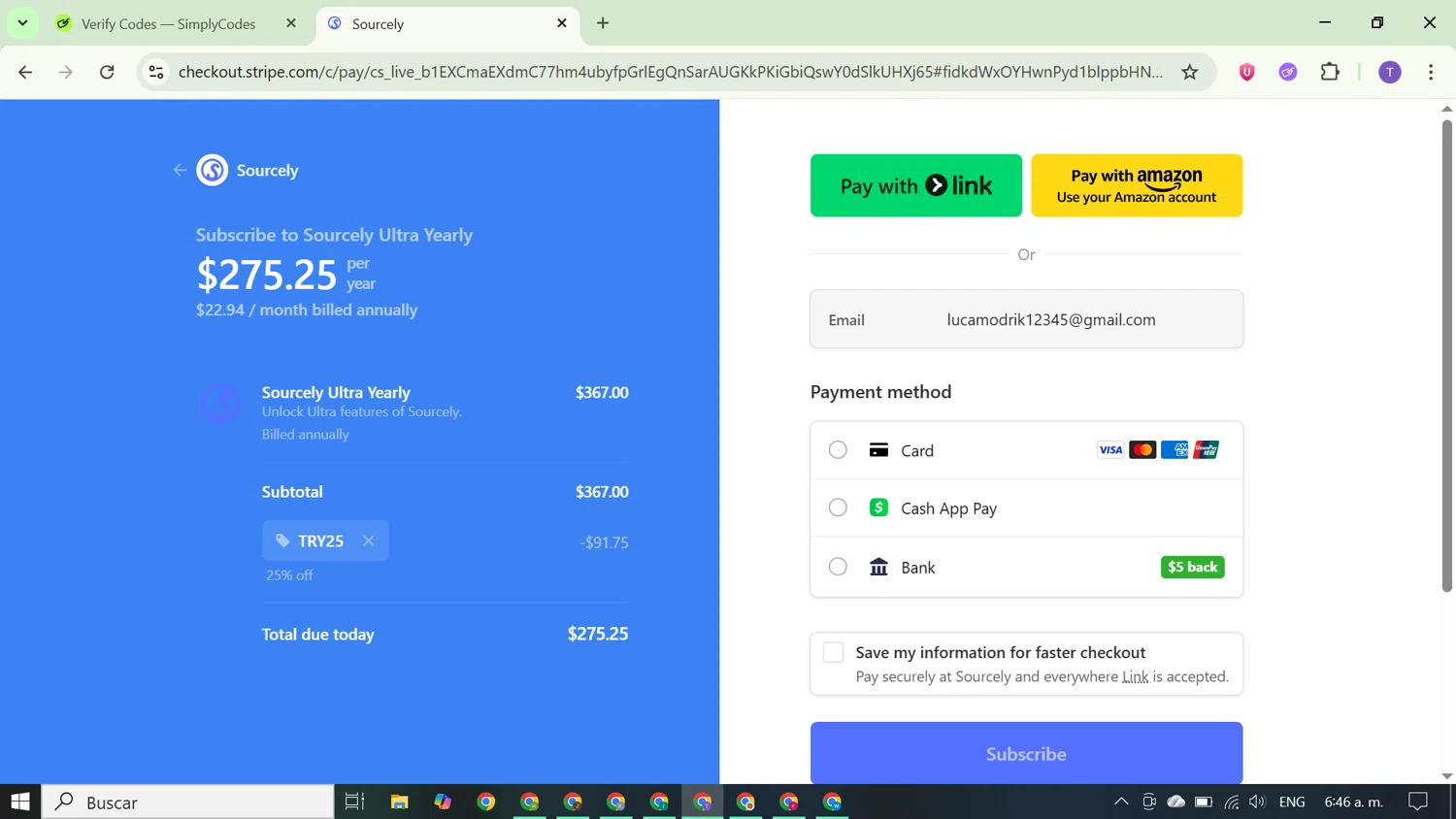Open the Windows notification center
1456x819 pixels.
pyautogui.click(x=1418, y=802)
